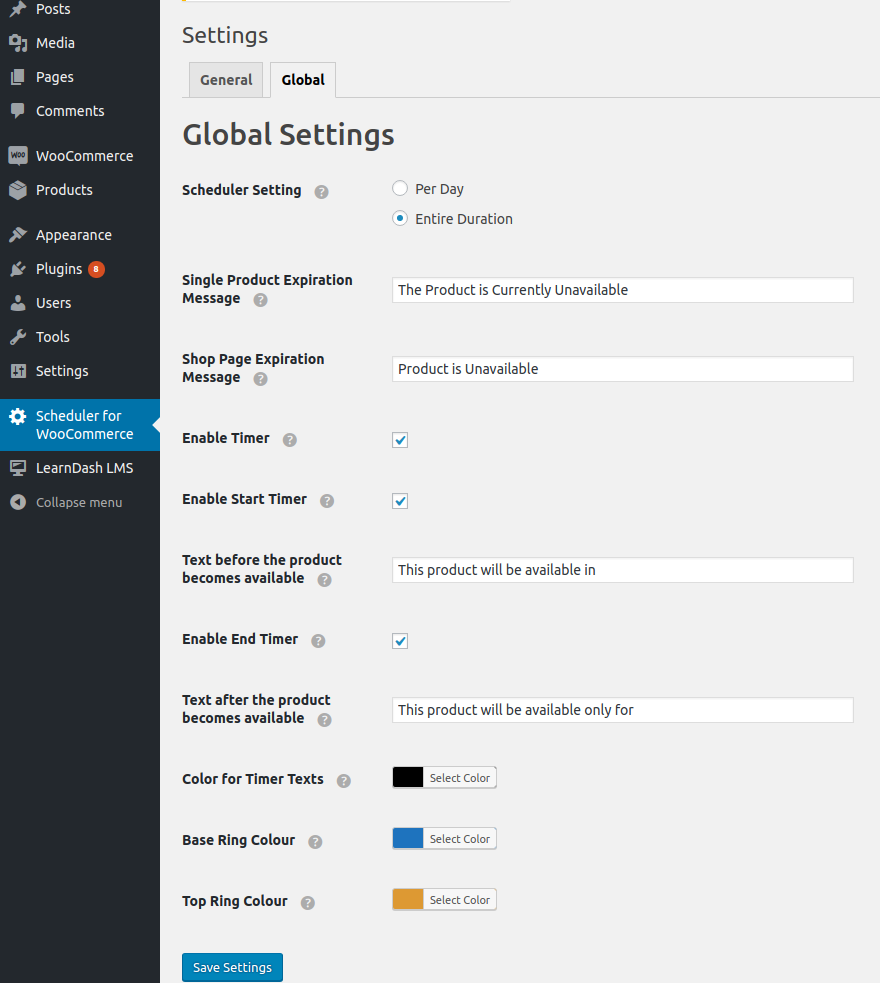
Task: Click the Users person icon
Action: [x=18, y=302]
